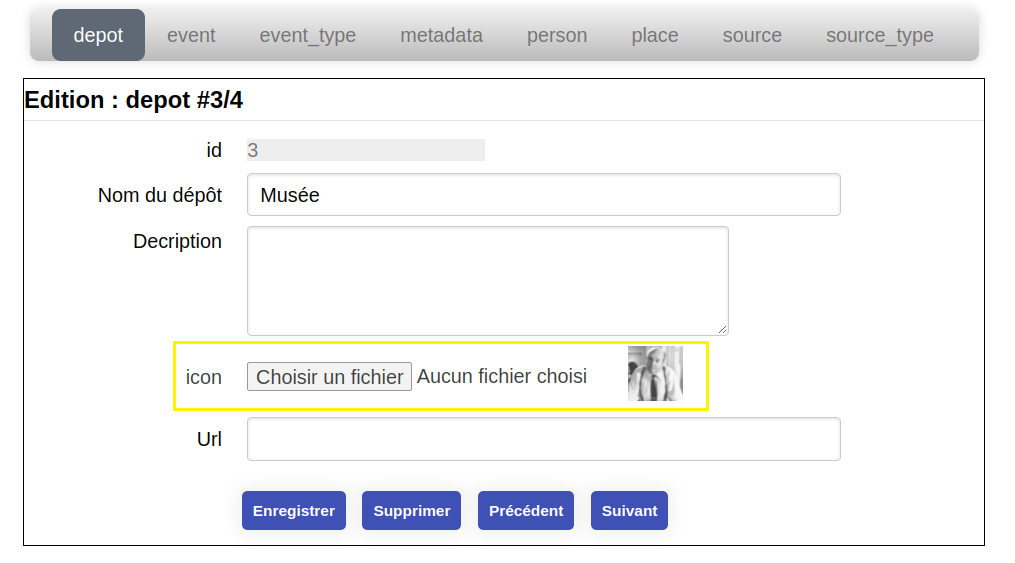
Task: Click the Nom du dépôt field
Action: (x=544, y=195)
